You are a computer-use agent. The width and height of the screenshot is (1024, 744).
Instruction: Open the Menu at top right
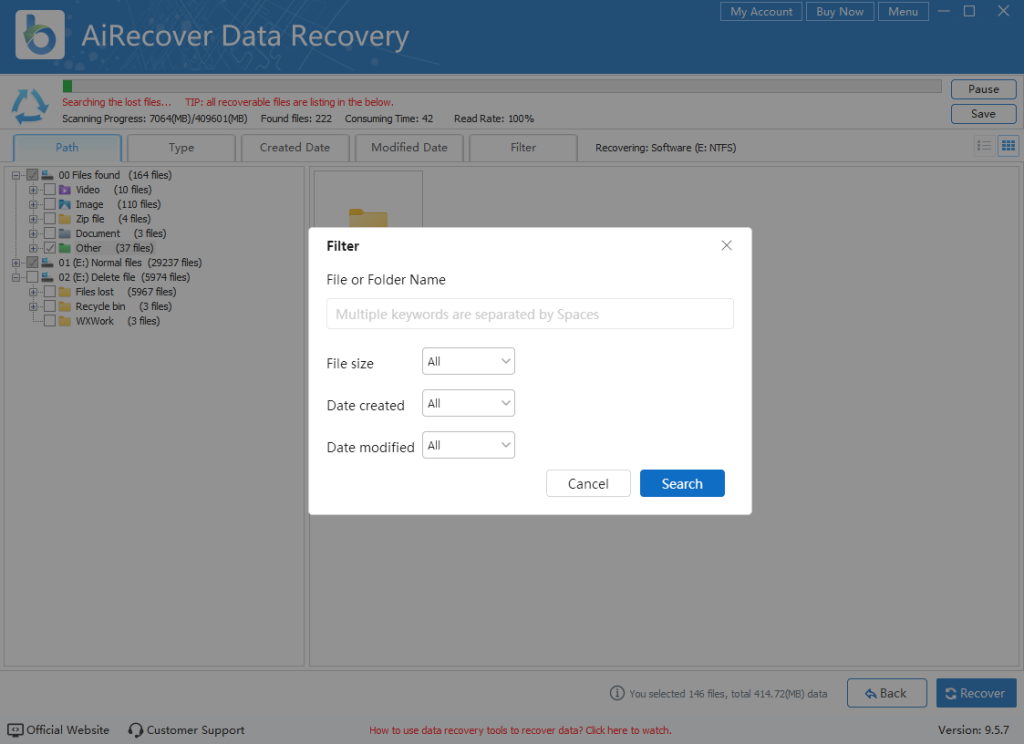click(x=902, y=11)
